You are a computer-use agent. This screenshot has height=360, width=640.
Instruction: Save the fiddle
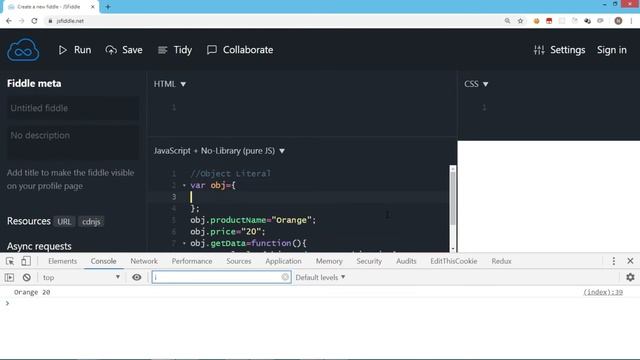124,50
